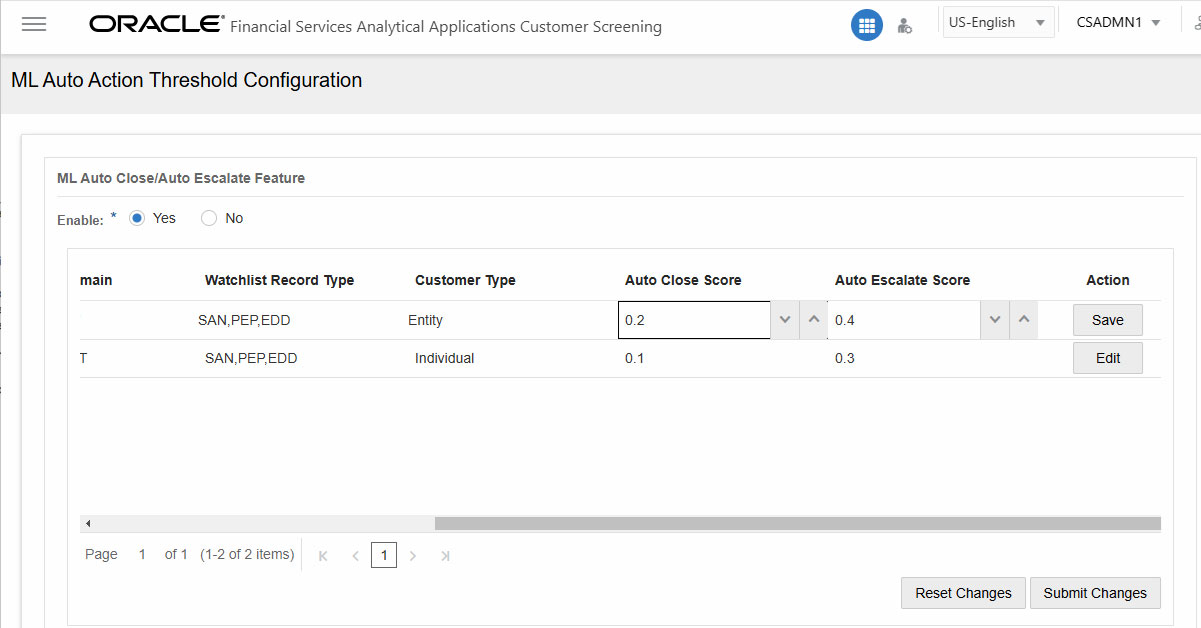This screenshot has height=628, width=1201.
Task: Click the Submit Changes button
Action: 1095,592
